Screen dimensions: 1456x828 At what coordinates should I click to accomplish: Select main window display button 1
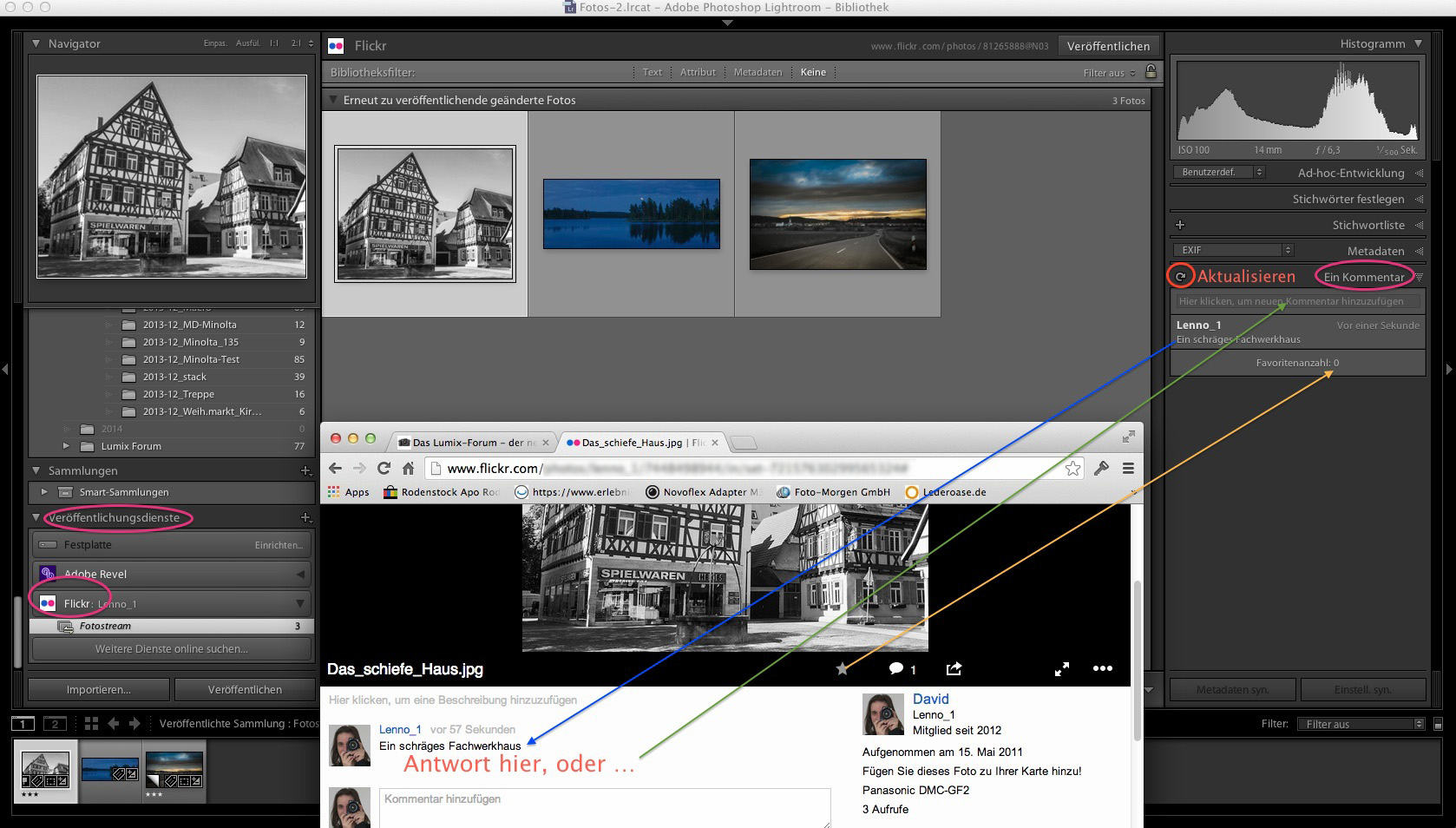[x=23, y=723]
